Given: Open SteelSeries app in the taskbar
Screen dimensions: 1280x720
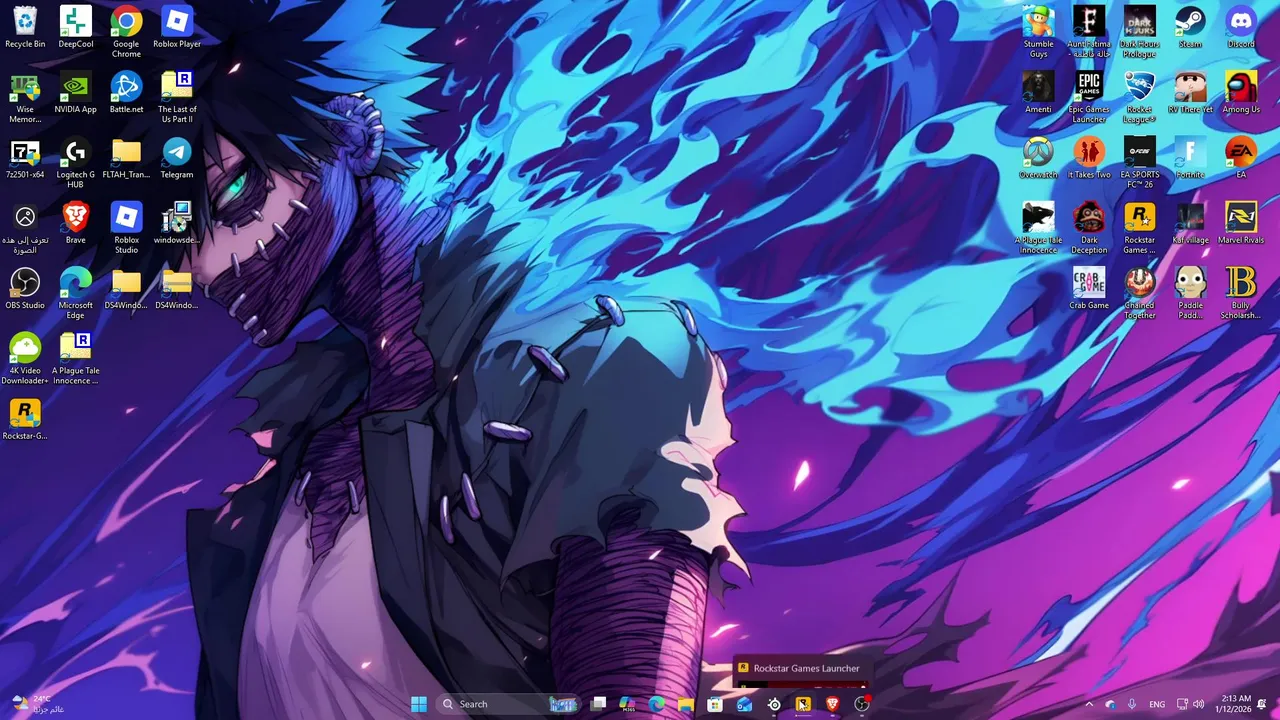Looking at the screenshot, I should tap(774, 704).
